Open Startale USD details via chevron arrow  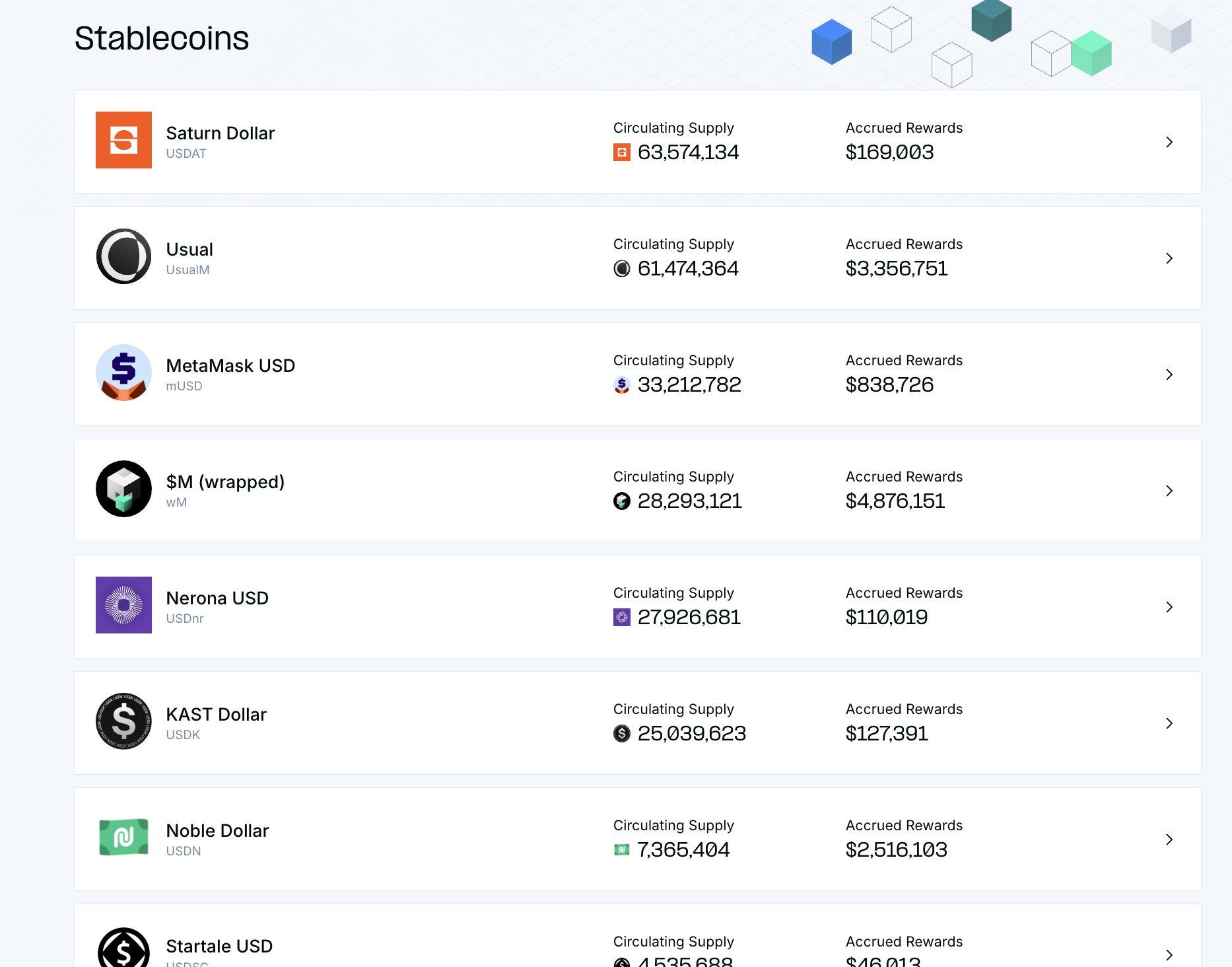click(x=1169, y=955)
